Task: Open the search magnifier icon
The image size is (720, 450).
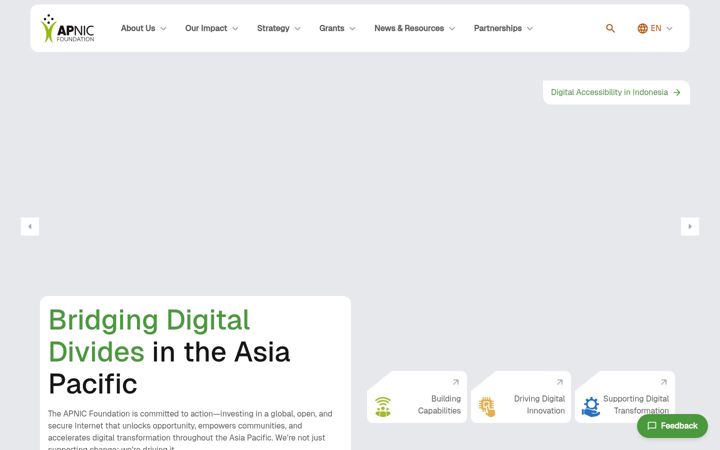Action: point(610,28)
